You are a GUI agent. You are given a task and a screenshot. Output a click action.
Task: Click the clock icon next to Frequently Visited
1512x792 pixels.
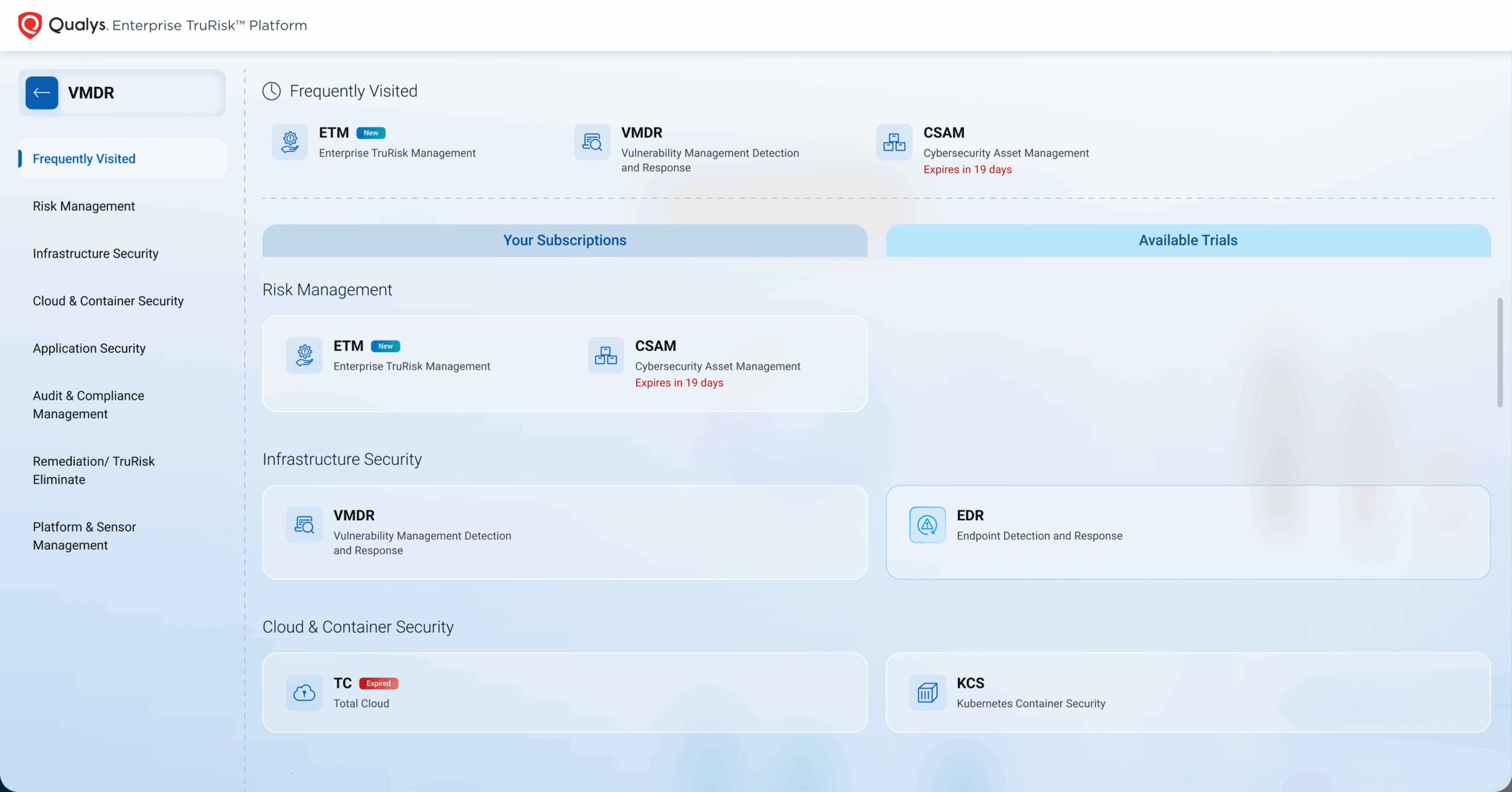coord(272,91)
